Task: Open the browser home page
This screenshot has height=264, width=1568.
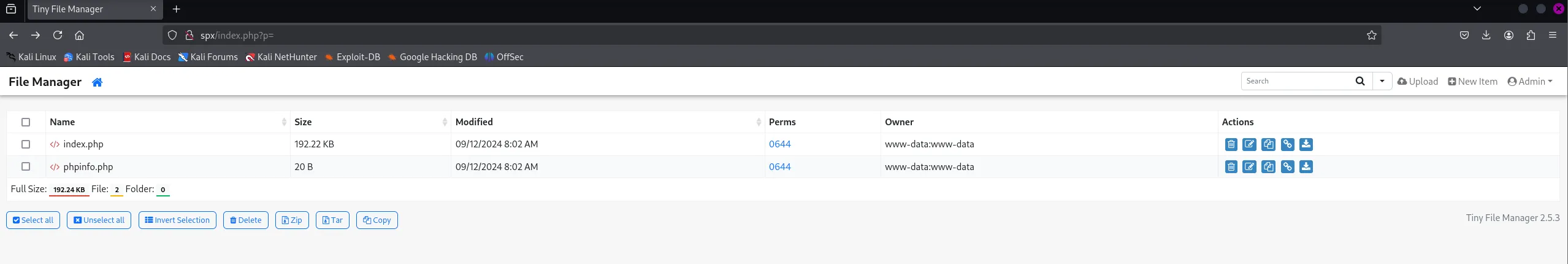Action: pyautogui.click(x=79, y=35)
